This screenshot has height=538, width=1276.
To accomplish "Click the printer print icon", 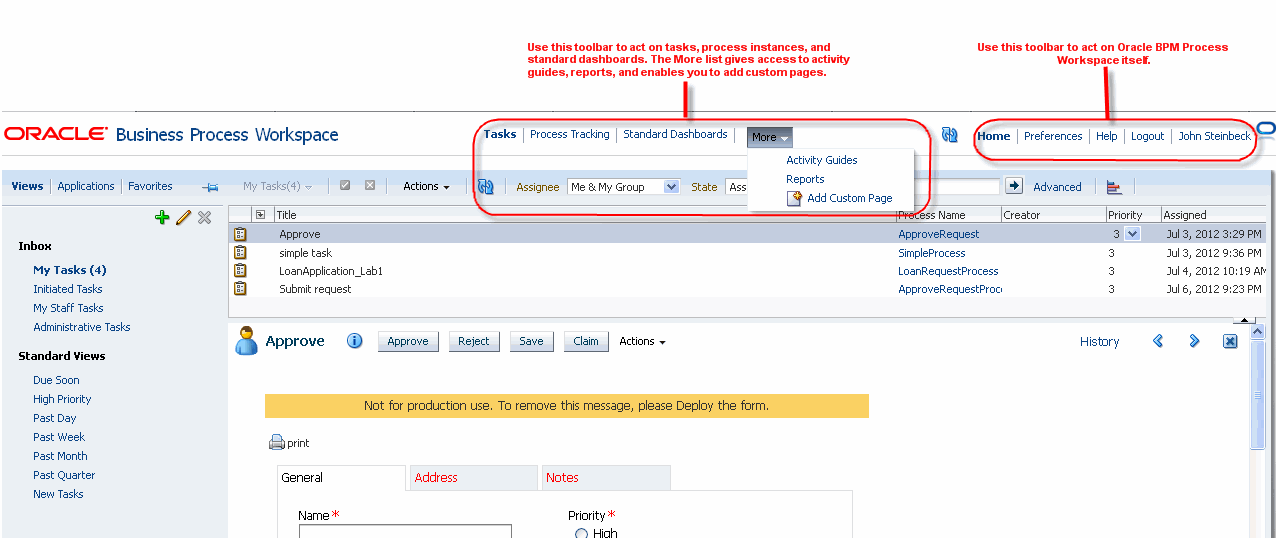I will point(277,443).
